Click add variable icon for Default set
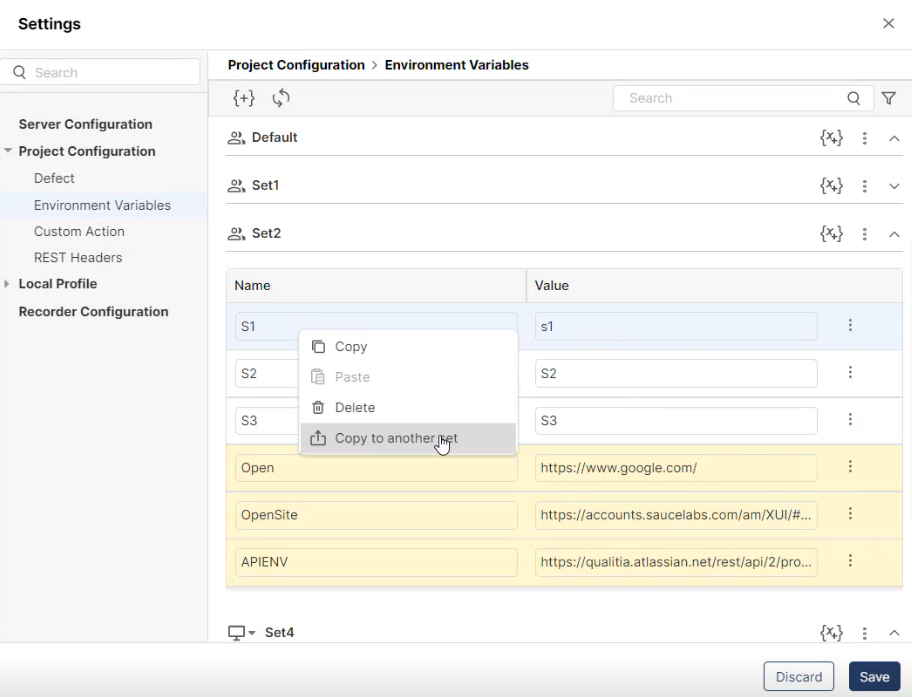 point(831,138)
